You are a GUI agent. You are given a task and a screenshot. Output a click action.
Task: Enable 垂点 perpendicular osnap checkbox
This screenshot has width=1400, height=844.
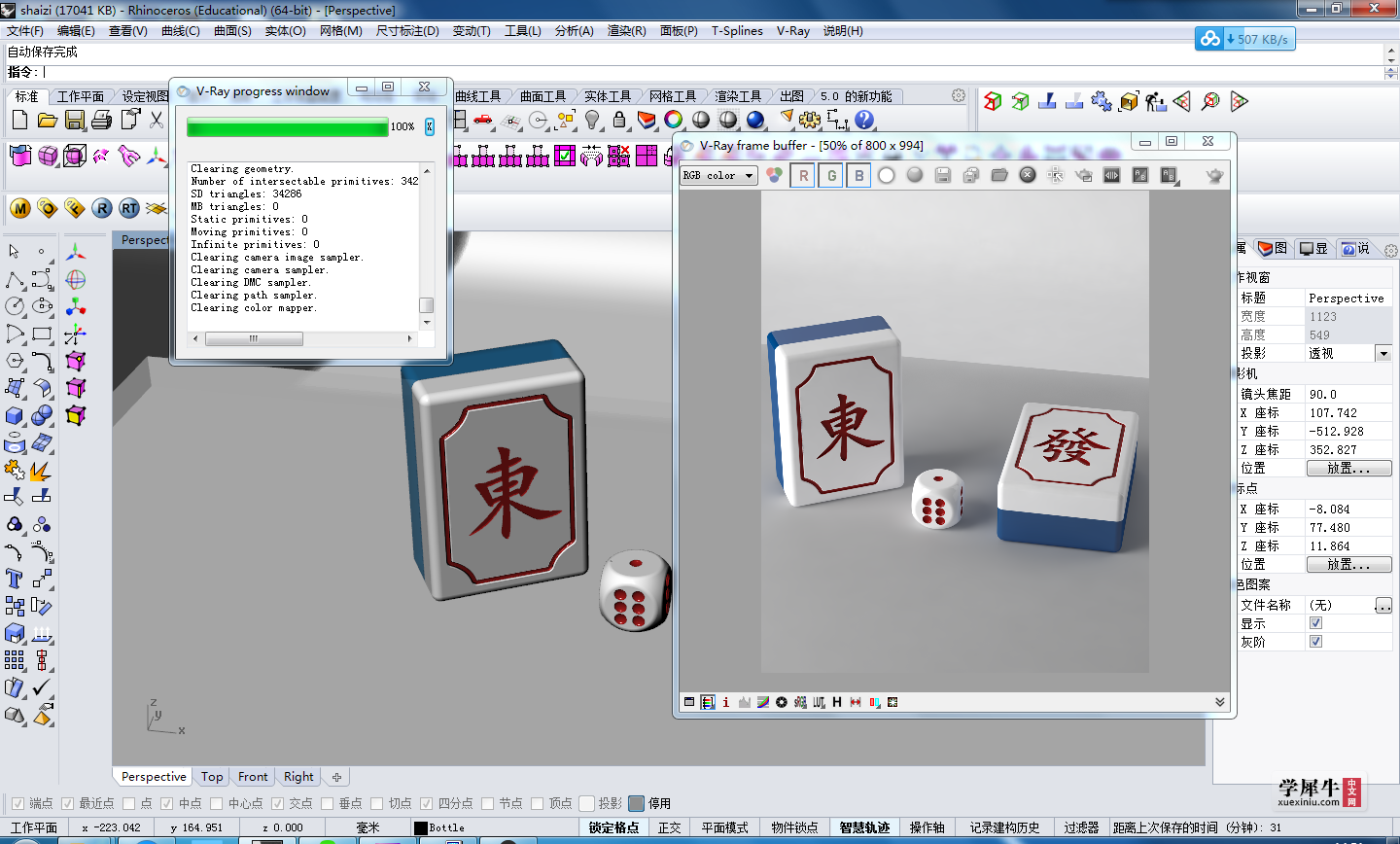(328, 803)
